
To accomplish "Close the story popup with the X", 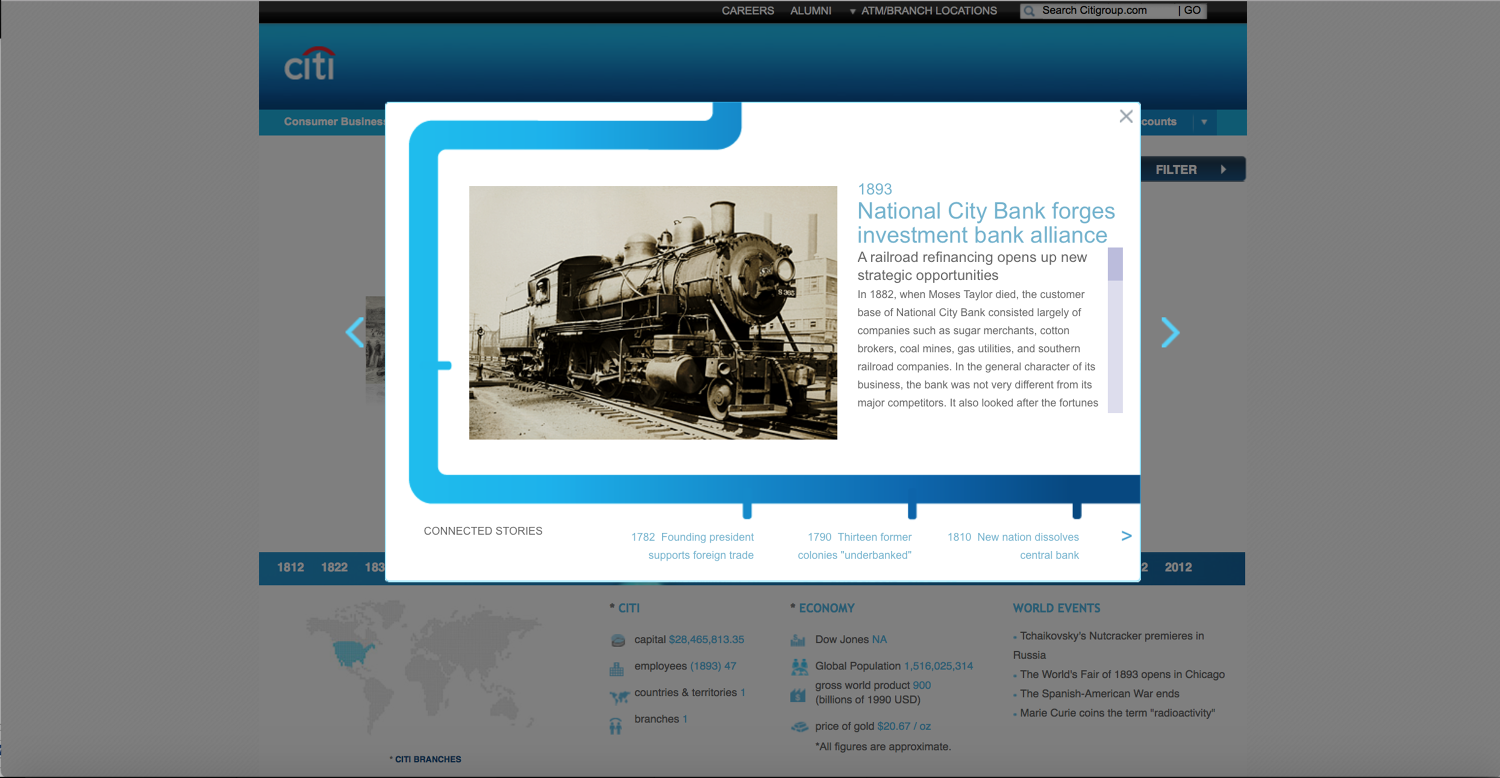I will (1126, 117).
